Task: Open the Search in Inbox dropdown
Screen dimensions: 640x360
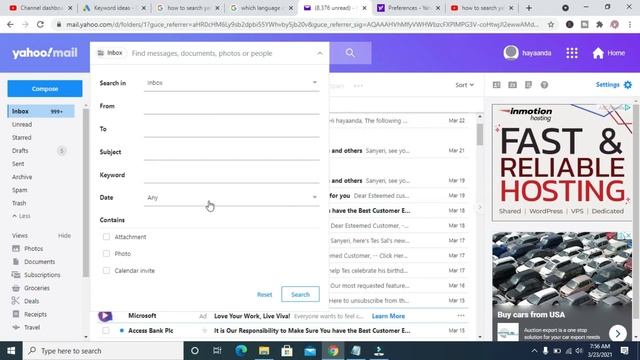Action: click(231, 83)
